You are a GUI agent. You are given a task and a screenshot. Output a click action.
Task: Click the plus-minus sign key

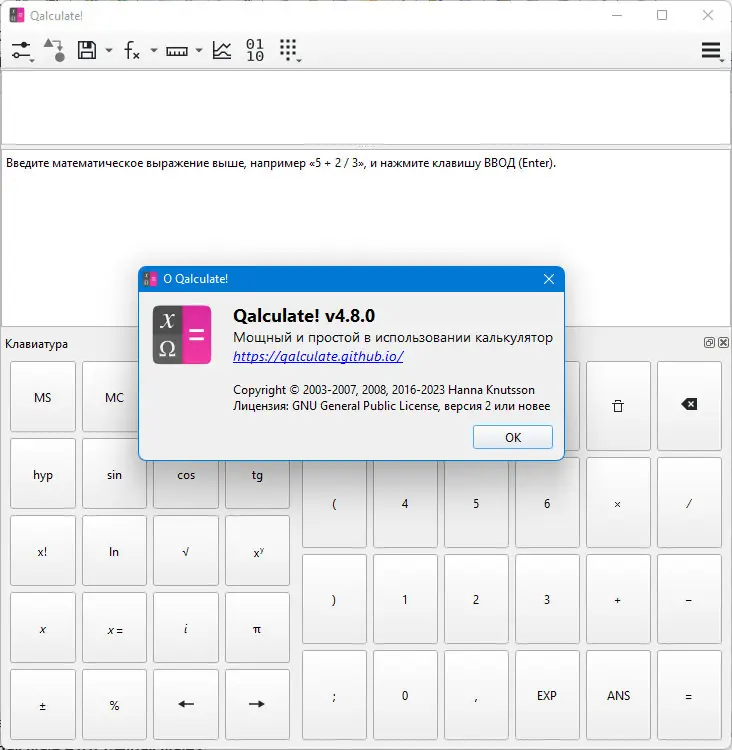click(x=43, y=705)
